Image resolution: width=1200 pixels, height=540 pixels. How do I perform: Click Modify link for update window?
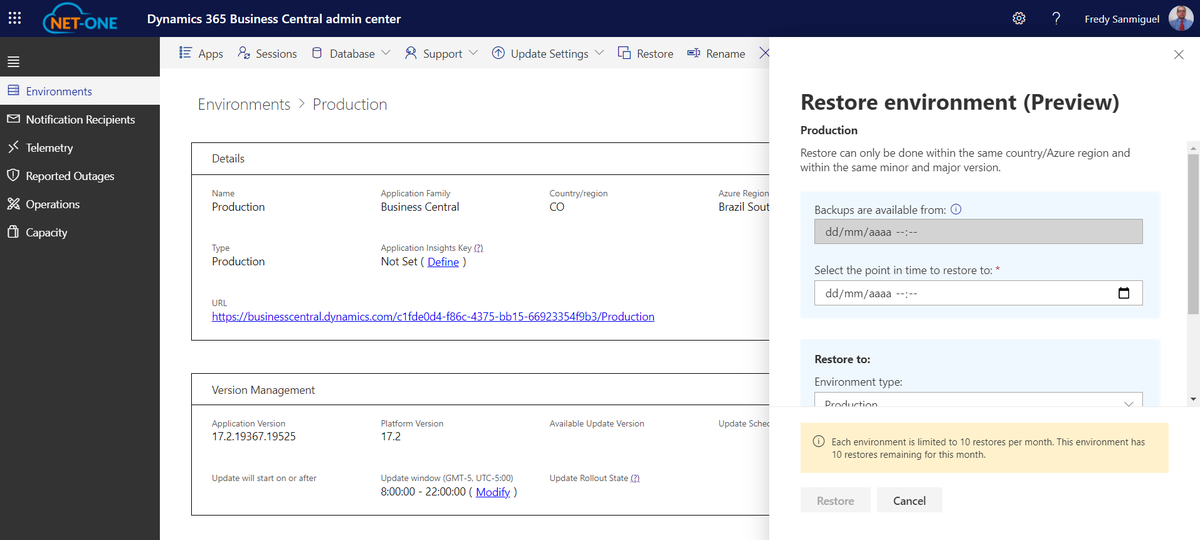[x=493, y=491]
